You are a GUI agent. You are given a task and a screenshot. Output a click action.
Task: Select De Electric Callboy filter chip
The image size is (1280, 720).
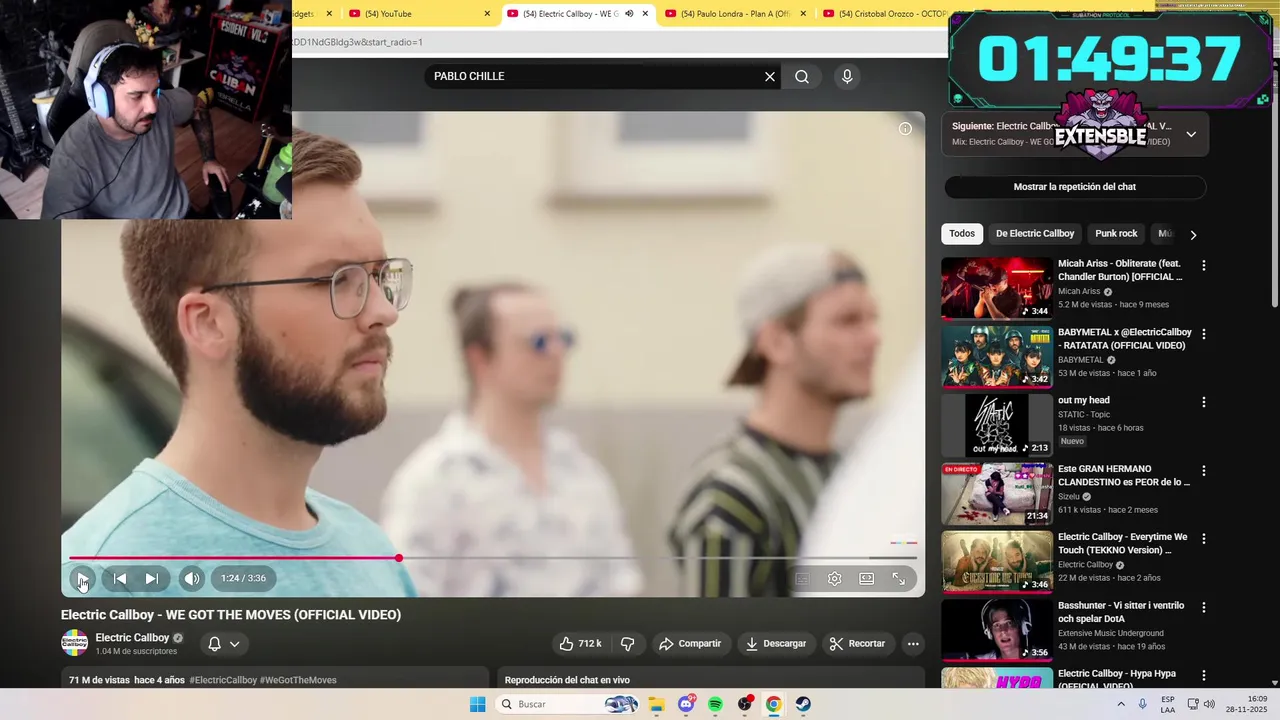[x=1035, y=233]
